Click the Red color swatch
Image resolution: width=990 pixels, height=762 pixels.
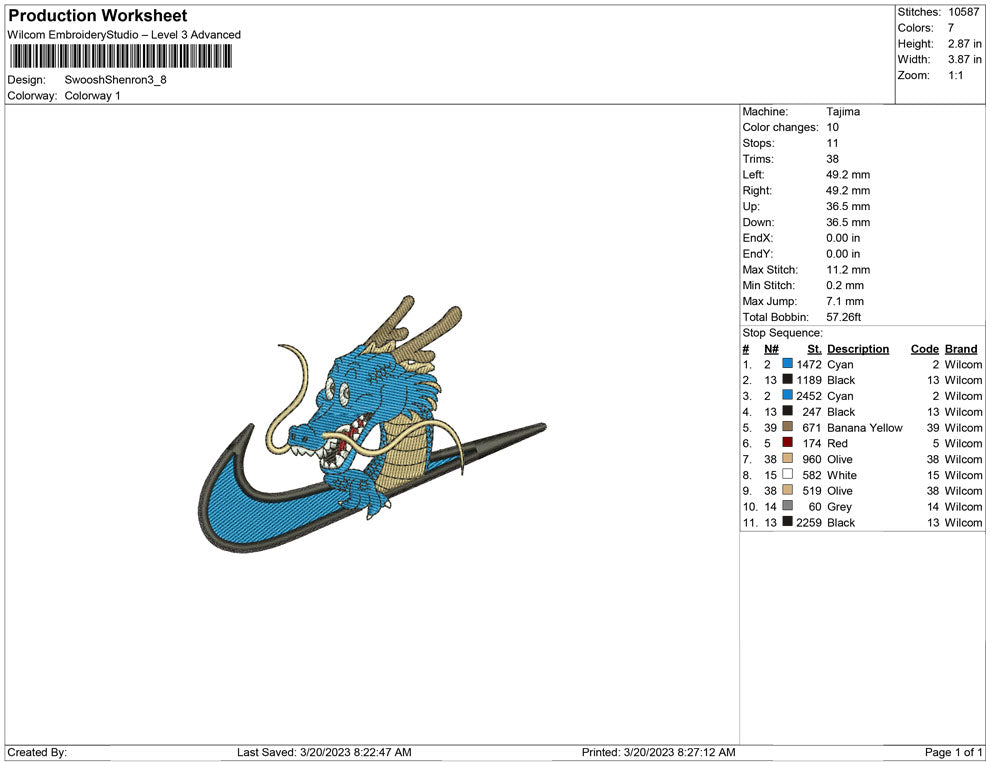[x=787, y=443]
